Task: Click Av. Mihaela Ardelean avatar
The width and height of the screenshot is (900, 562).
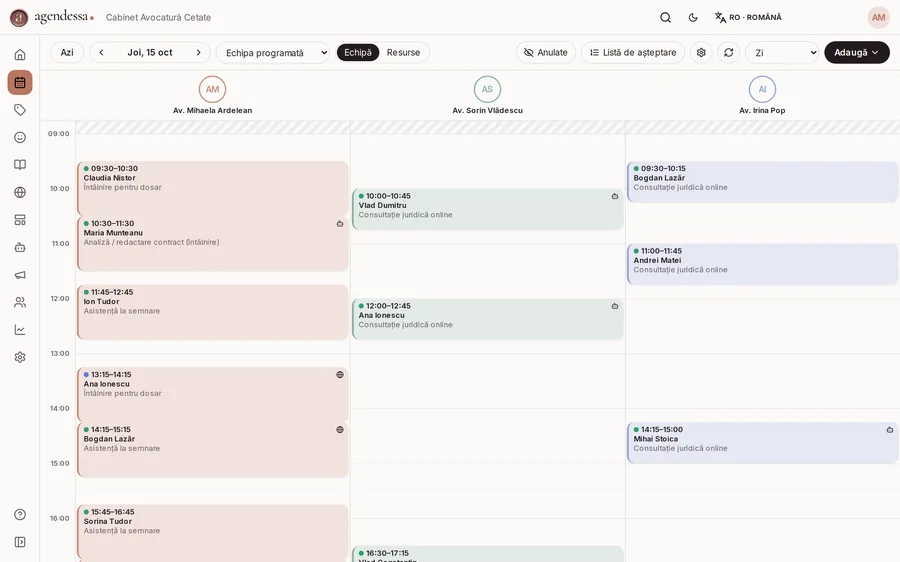Action: pos(212,90)
